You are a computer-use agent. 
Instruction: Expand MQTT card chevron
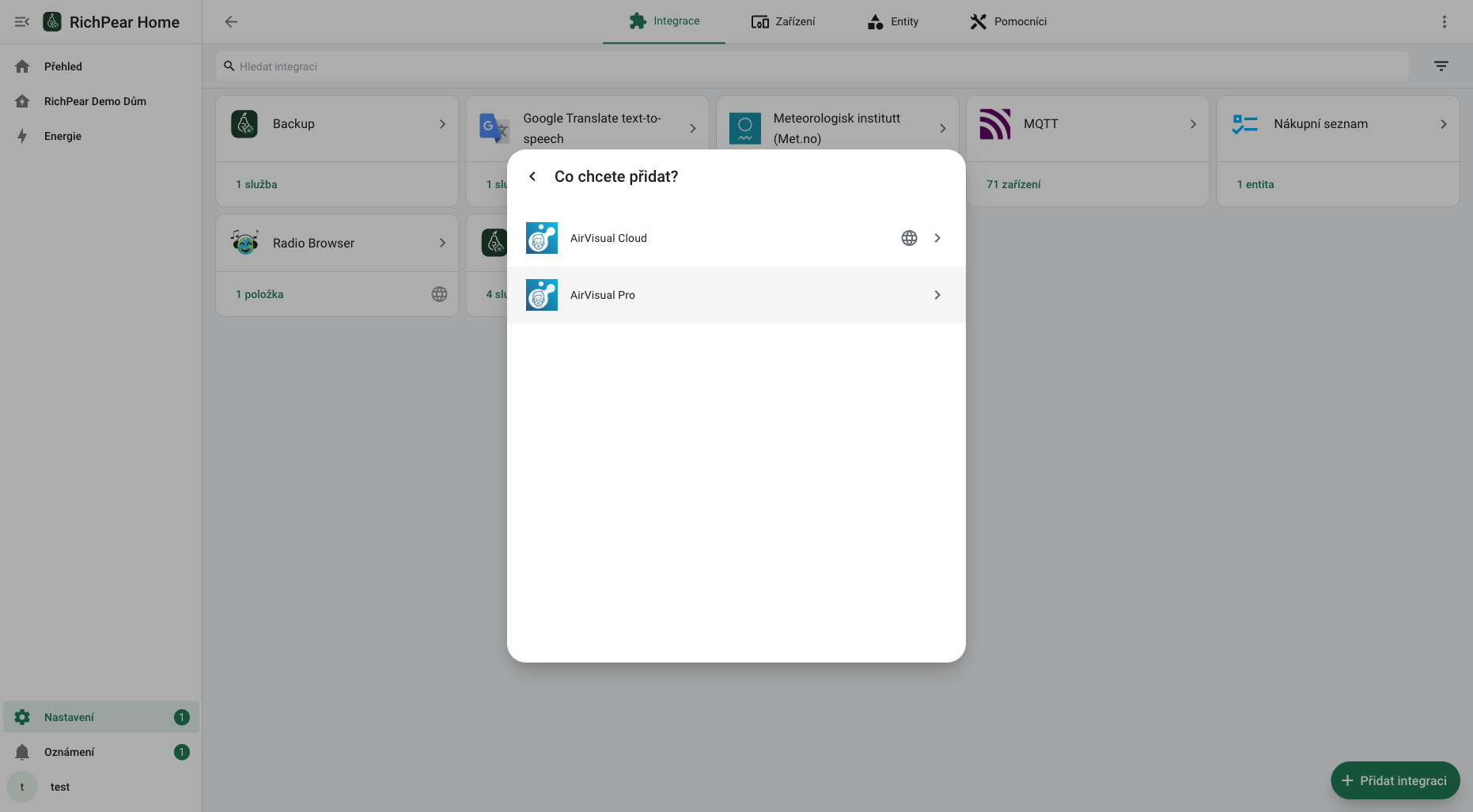[x=1193, y=124]
